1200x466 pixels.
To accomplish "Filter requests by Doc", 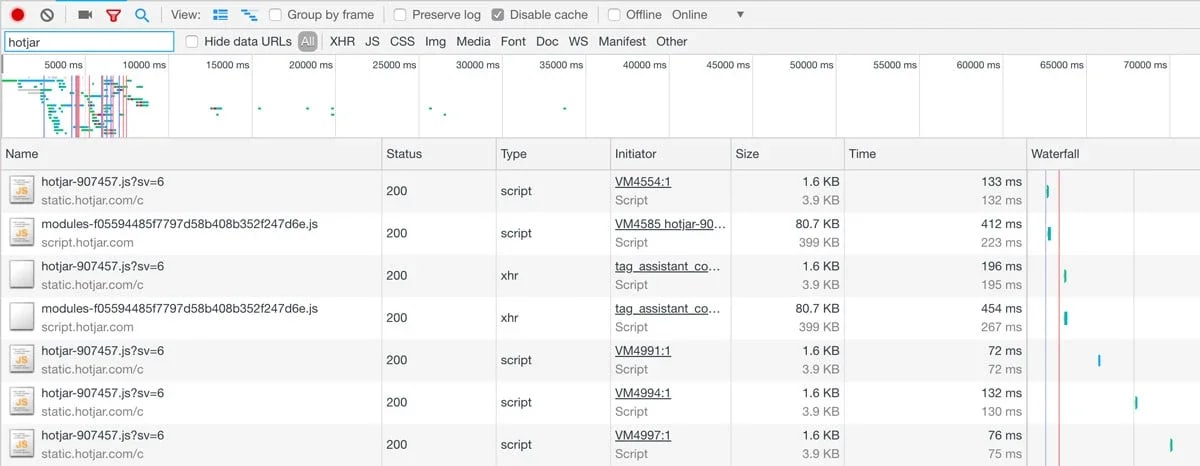I will click(547, 41).
